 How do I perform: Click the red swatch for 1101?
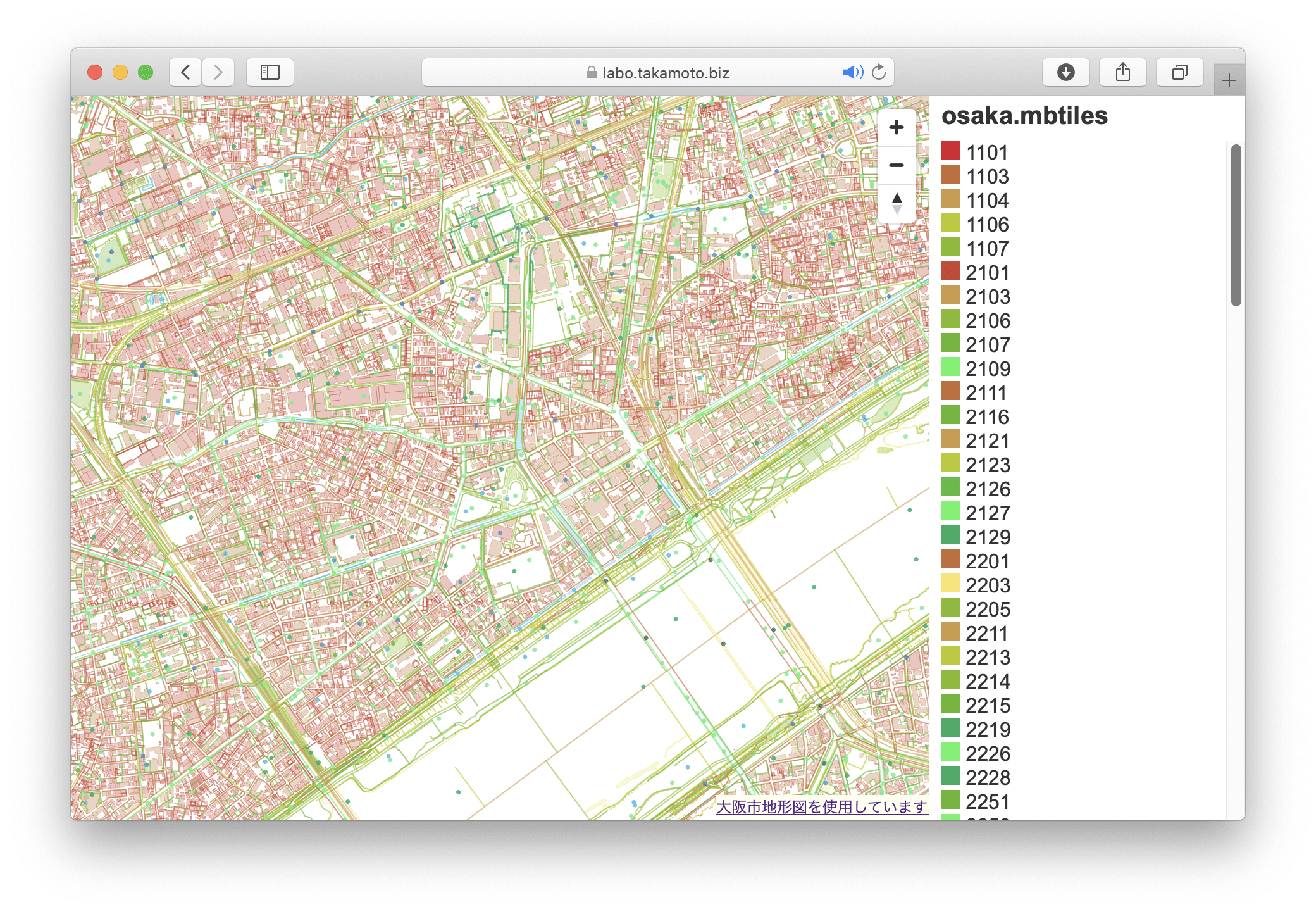(951, 150)
